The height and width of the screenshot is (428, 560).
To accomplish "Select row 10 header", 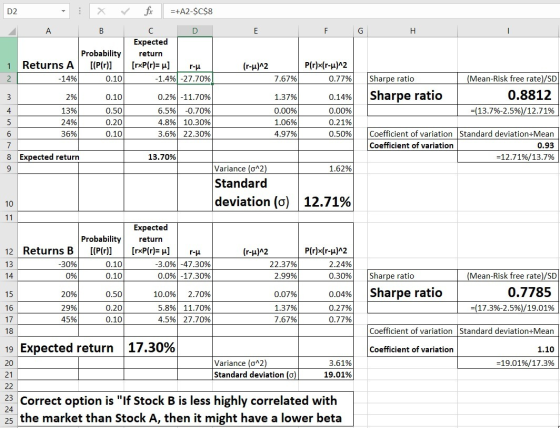I will click(9, 193).
